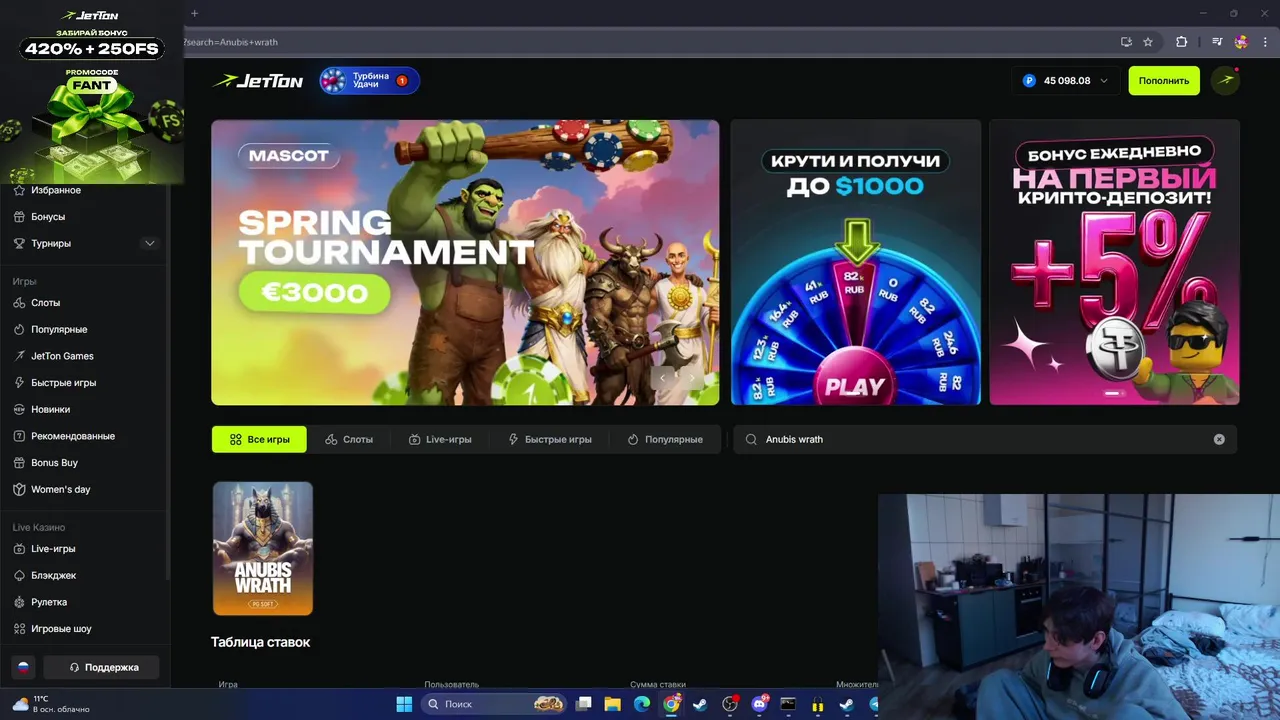Click the Бонусы gift icon in sidebar
Image resolution: width=1280 pixels, height=720 pixels.
[19, 217]
